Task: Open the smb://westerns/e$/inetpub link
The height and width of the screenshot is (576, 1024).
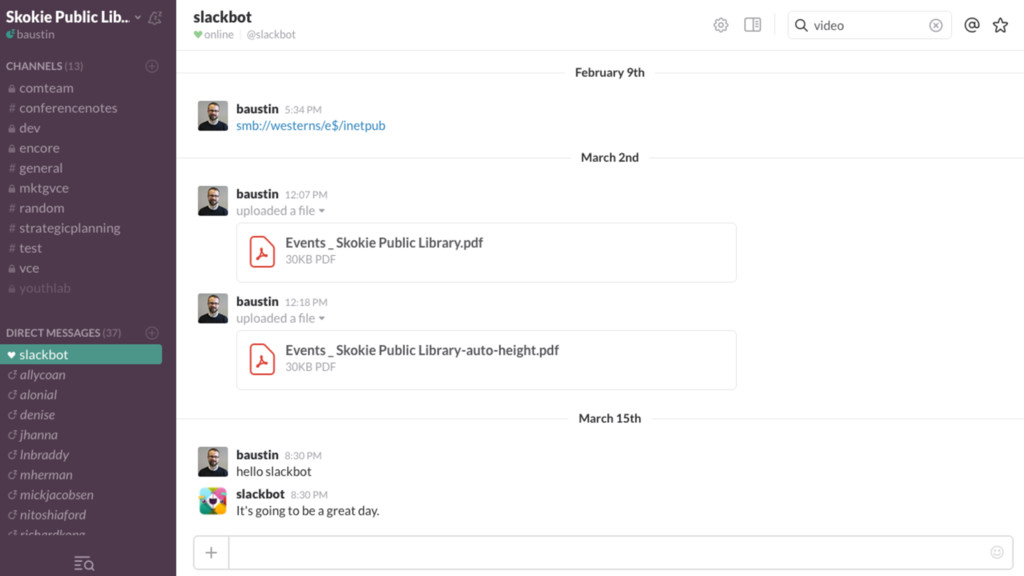Action: click(311, 125)
